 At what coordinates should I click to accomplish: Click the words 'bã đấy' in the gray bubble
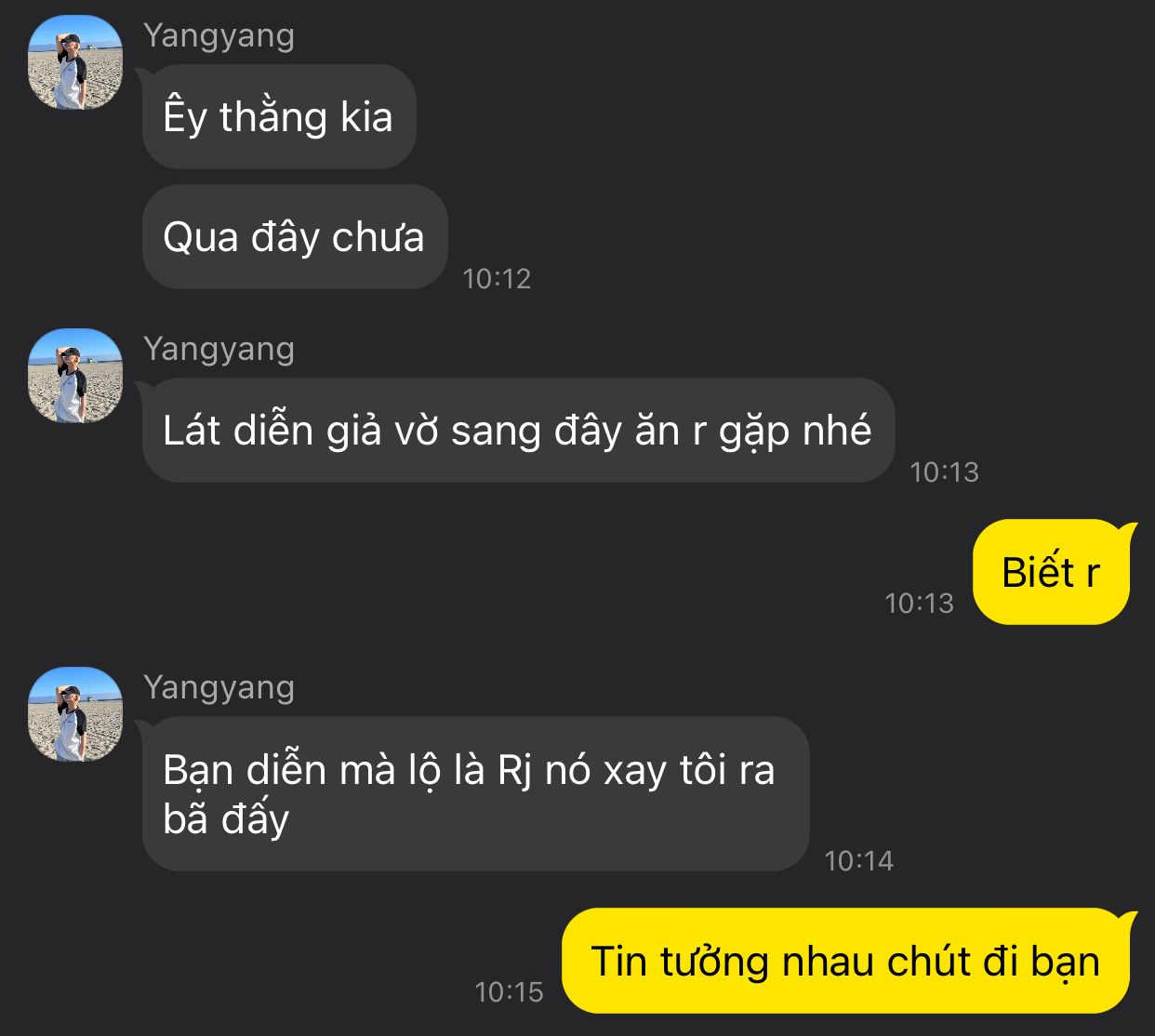pyautogui.click(x=226, y=819)
